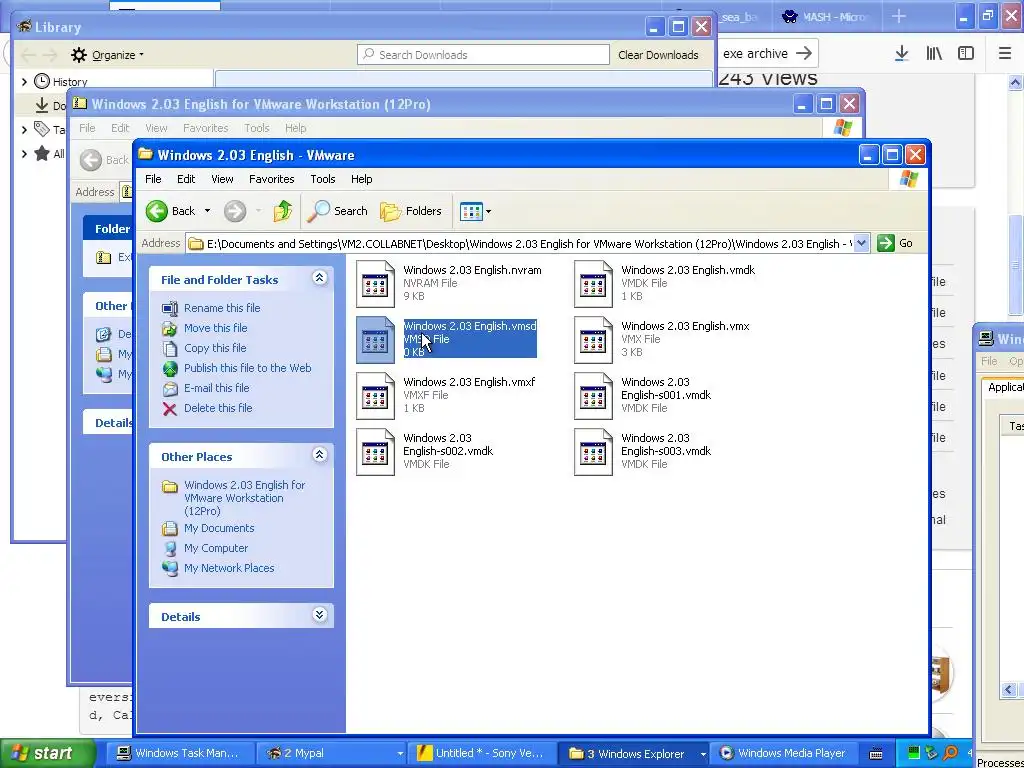Open the Address bar dropdown arrow
The width and height of the screenshot is (1024, 768).
click(861, 243)
